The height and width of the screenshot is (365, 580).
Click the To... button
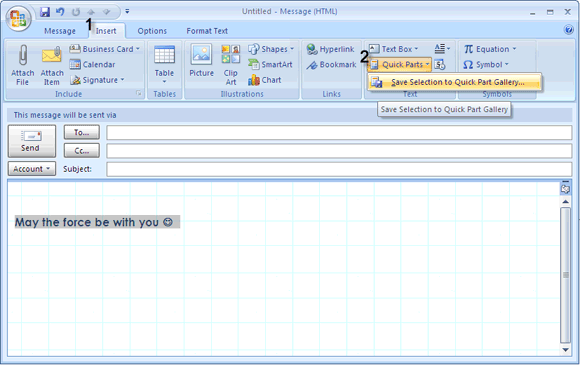tap(82, 132)
